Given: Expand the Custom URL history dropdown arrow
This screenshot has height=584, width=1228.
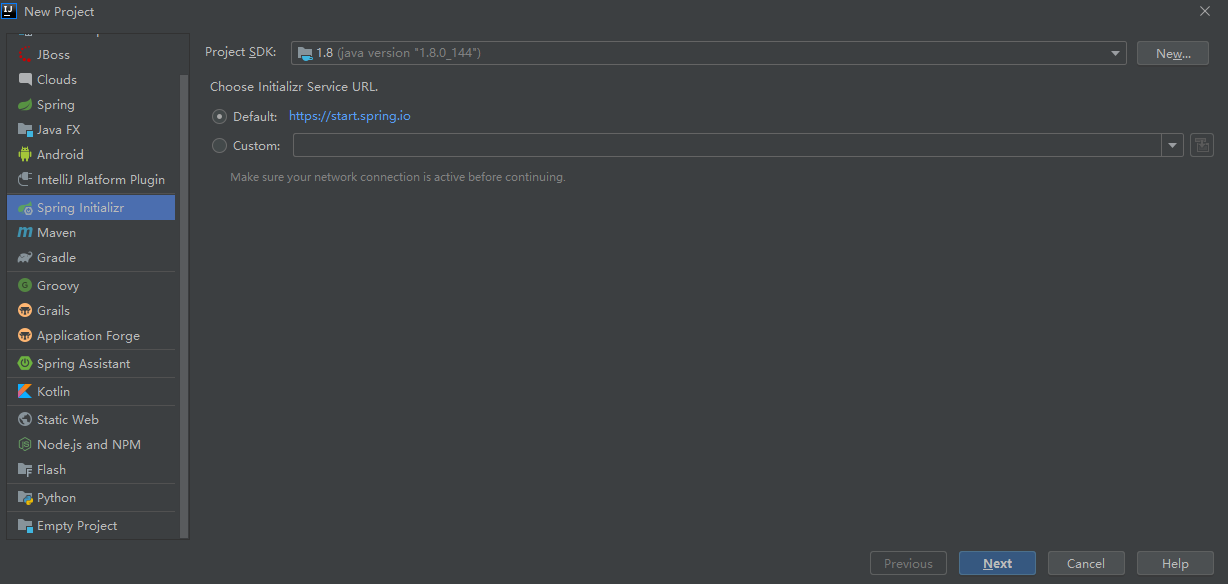Looking at the screenshot, I should point(1172,146).
